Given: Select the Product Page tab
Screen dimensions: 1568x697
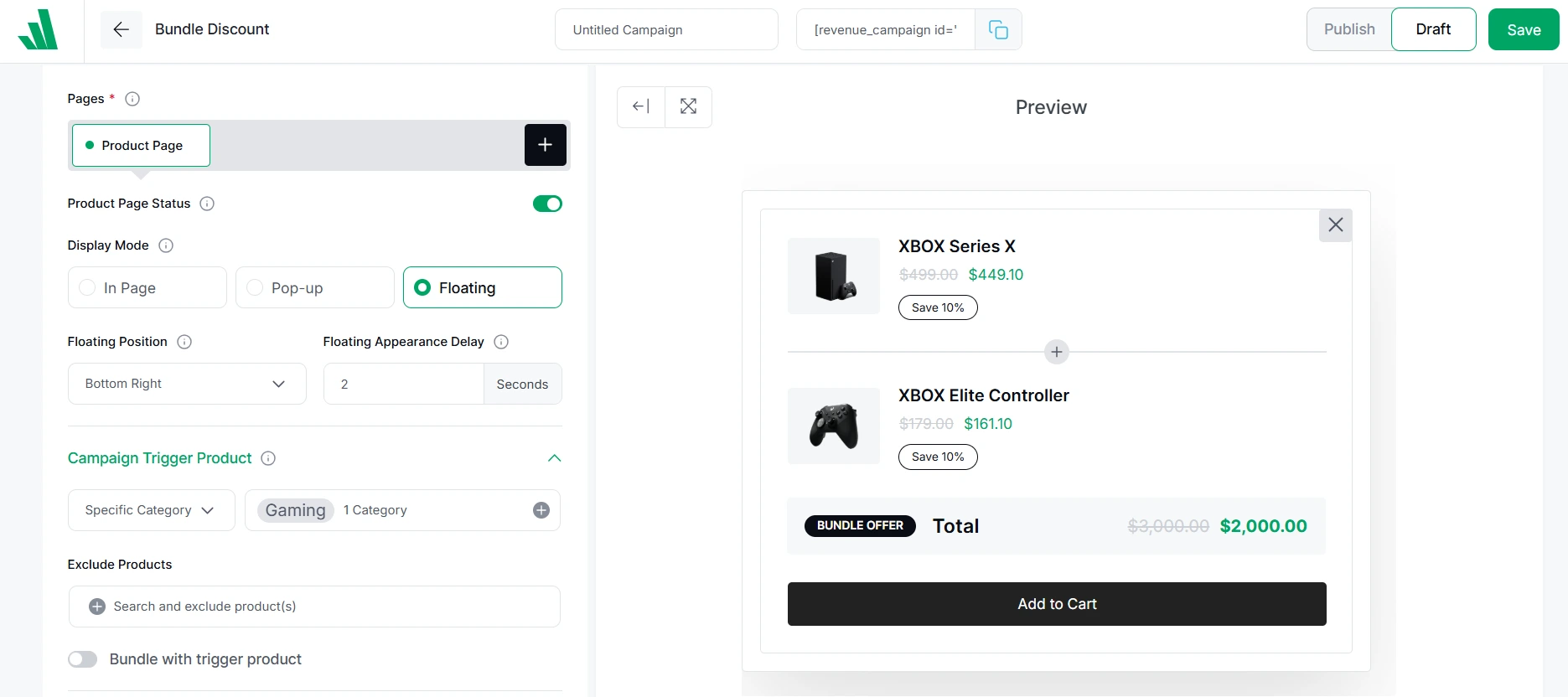Looking at the screenshot, I should coord(141,145).
